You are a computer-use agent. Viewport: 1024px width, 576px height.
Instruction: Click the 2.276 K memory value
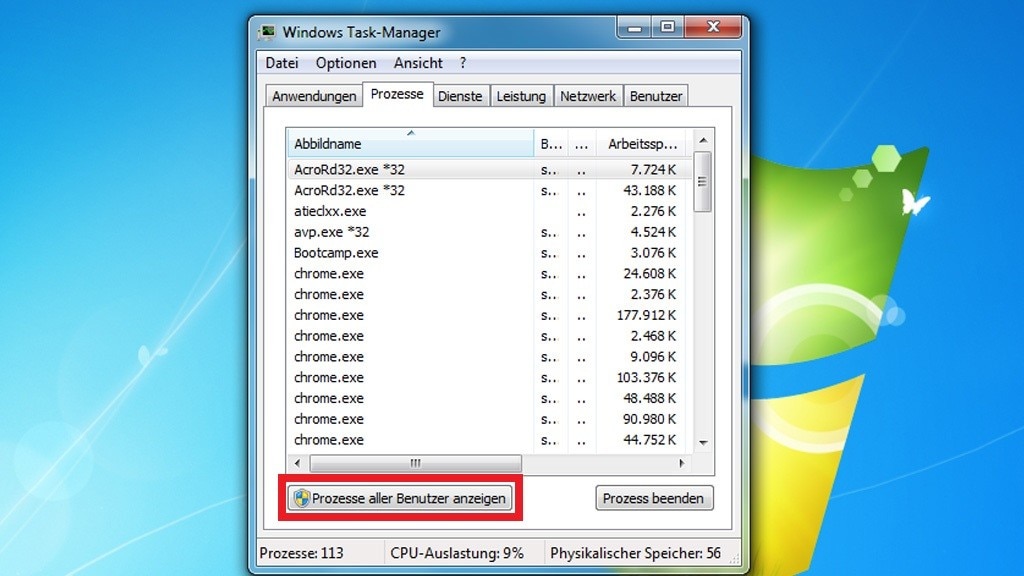653,211
